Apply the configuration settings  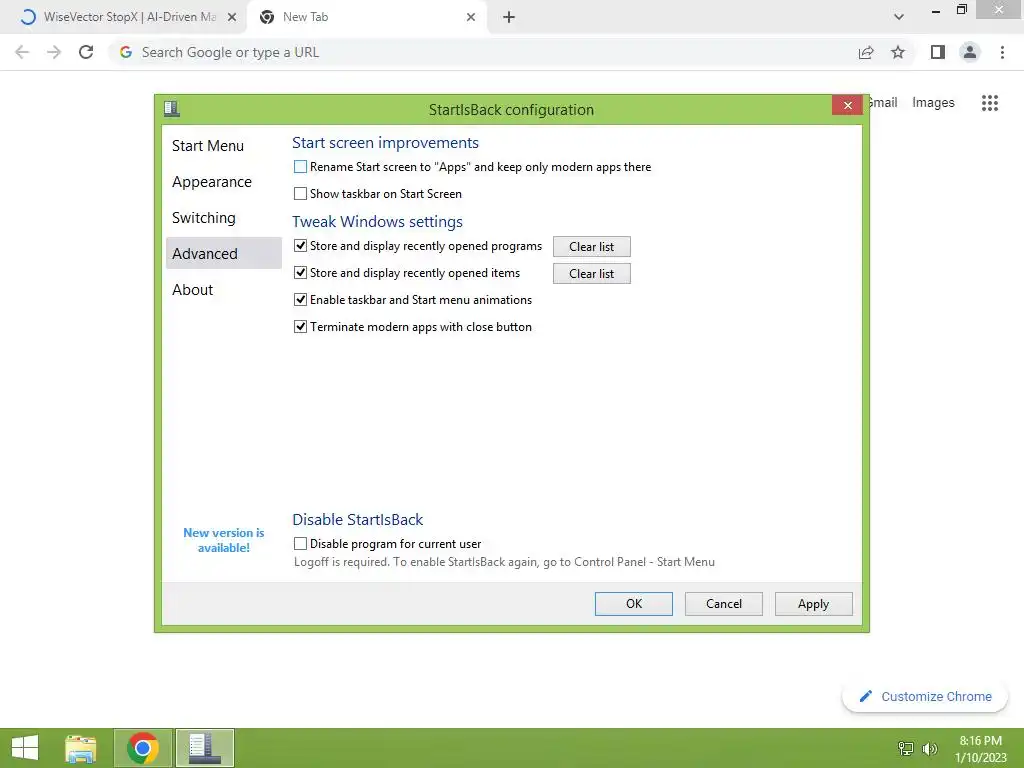click(x=814, y=604)
